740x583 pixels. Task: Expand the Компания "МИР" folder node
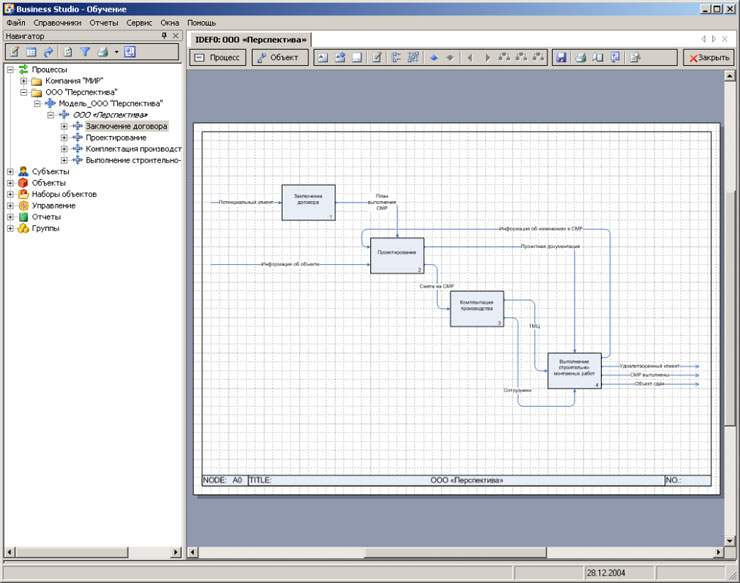24,81
